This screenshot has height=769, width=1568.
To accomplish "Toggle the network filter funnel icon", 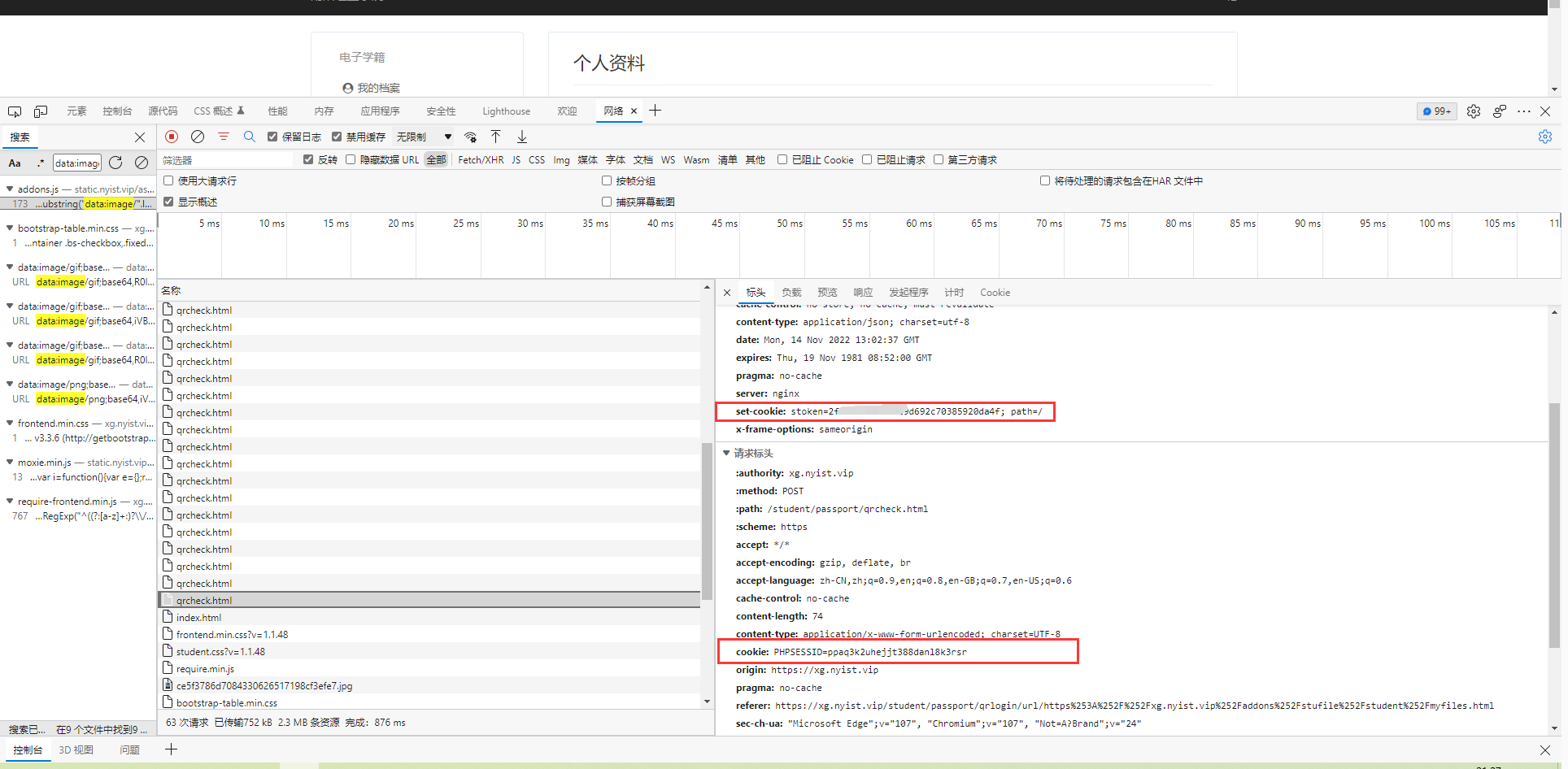I will pos(224,137).
